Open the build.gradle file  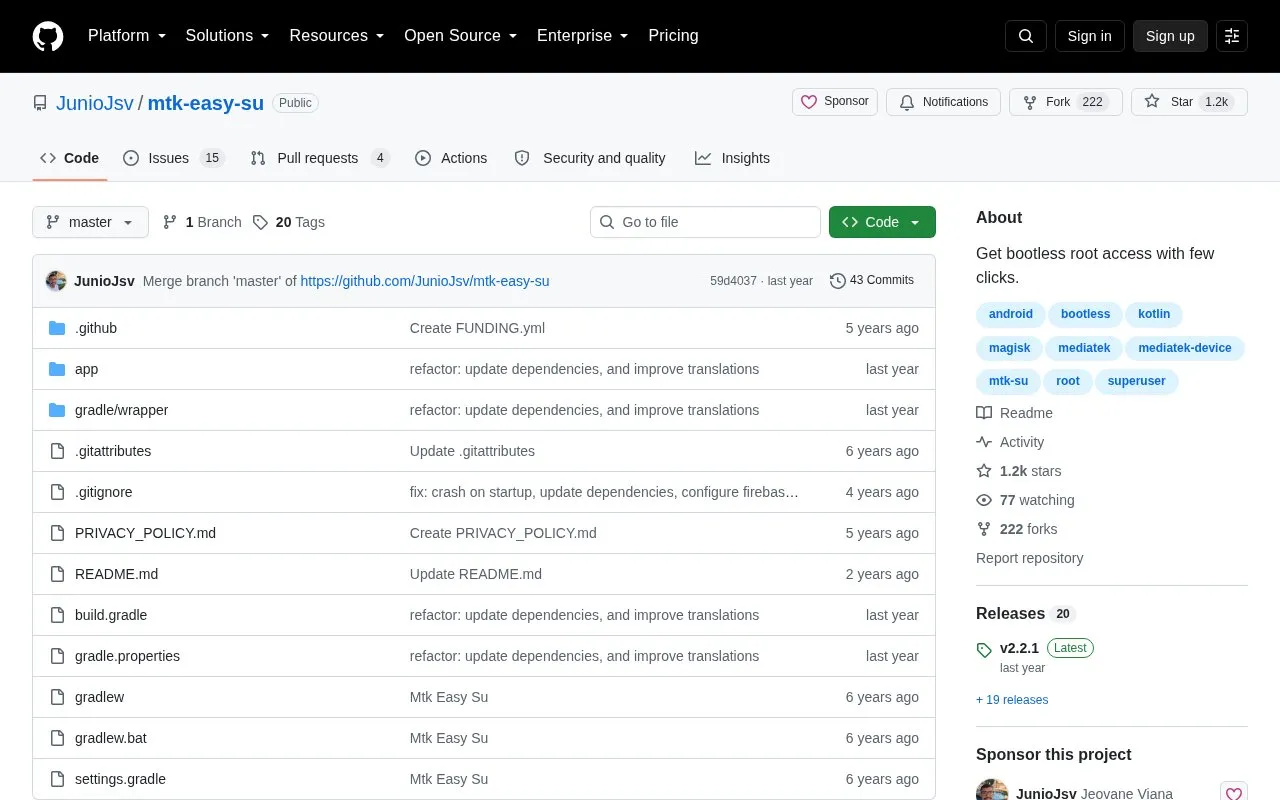coord(111,615)
